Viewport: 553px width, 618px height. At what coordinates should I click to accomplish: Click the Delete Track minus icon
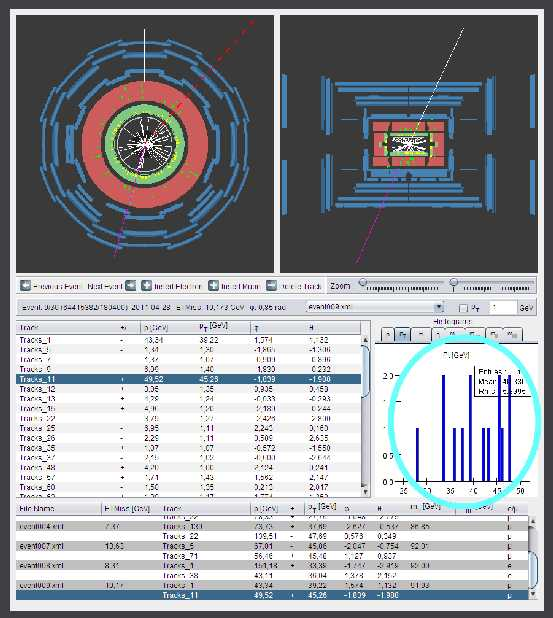[271, 286]
